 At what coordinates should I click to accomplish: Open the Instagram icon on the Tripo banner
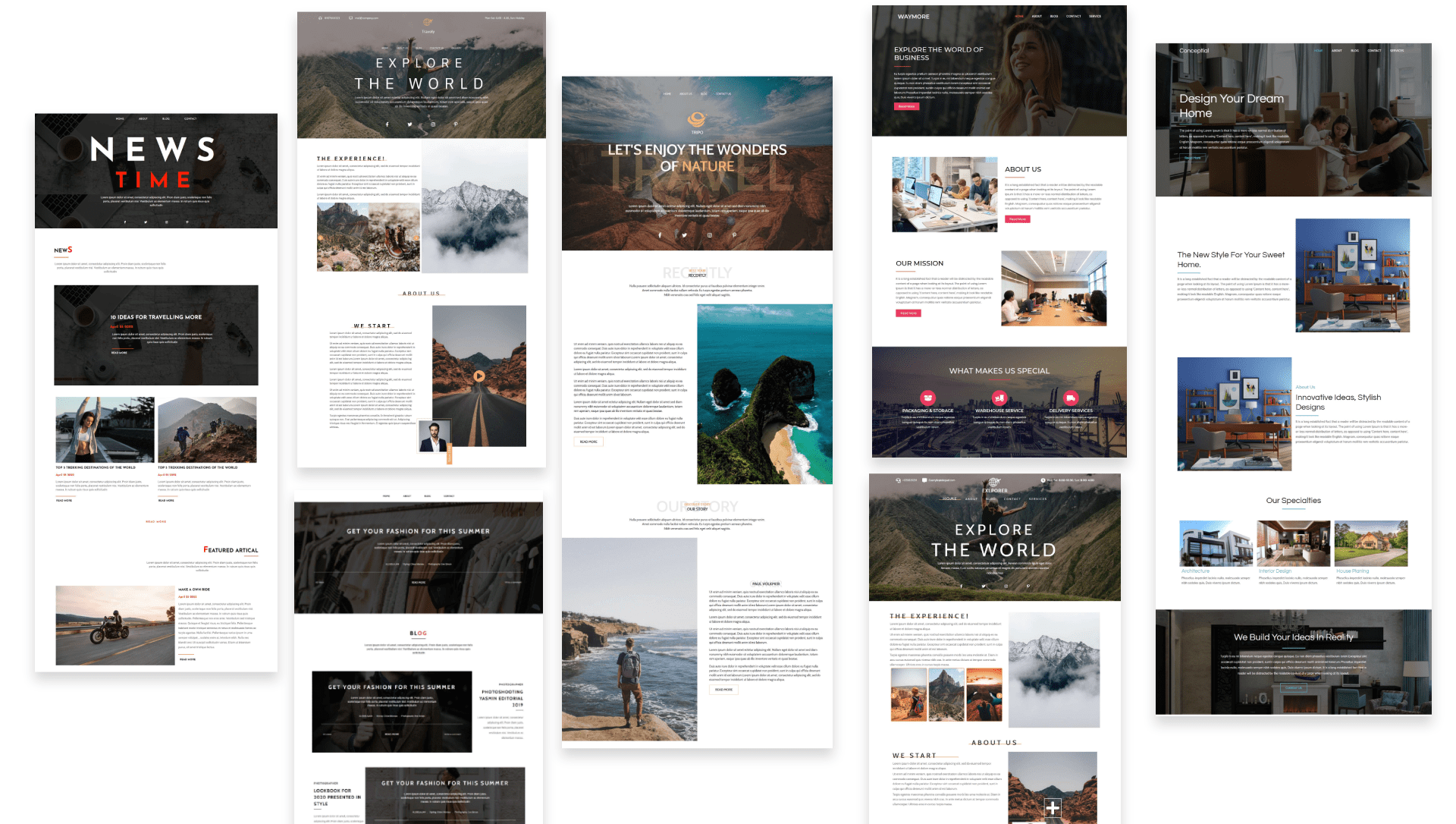point(710,235)
